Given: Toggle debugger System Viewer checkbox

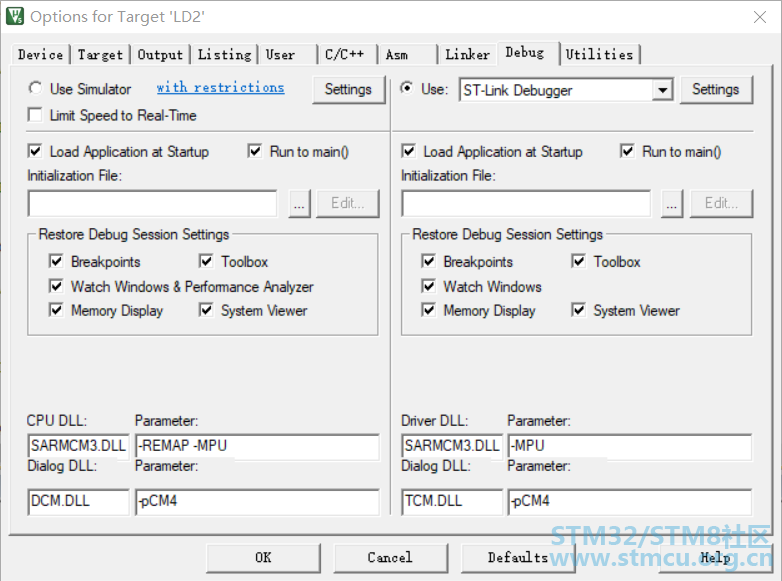Looking at the screenshot, I should click(579, 310).
